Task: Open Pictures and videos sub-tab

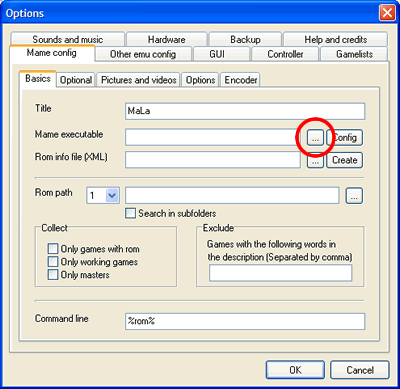Action: [139, 80]
